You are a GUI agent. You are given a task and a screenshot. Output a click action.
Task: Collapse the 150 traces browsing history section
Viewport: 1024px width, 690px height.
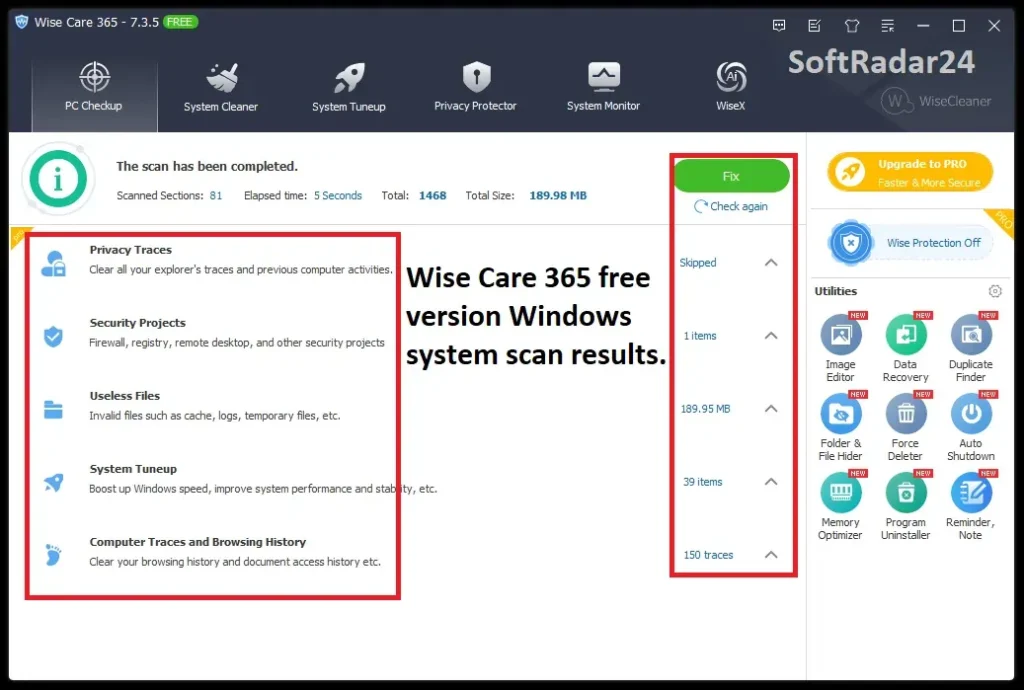click(x=771, y=555)
